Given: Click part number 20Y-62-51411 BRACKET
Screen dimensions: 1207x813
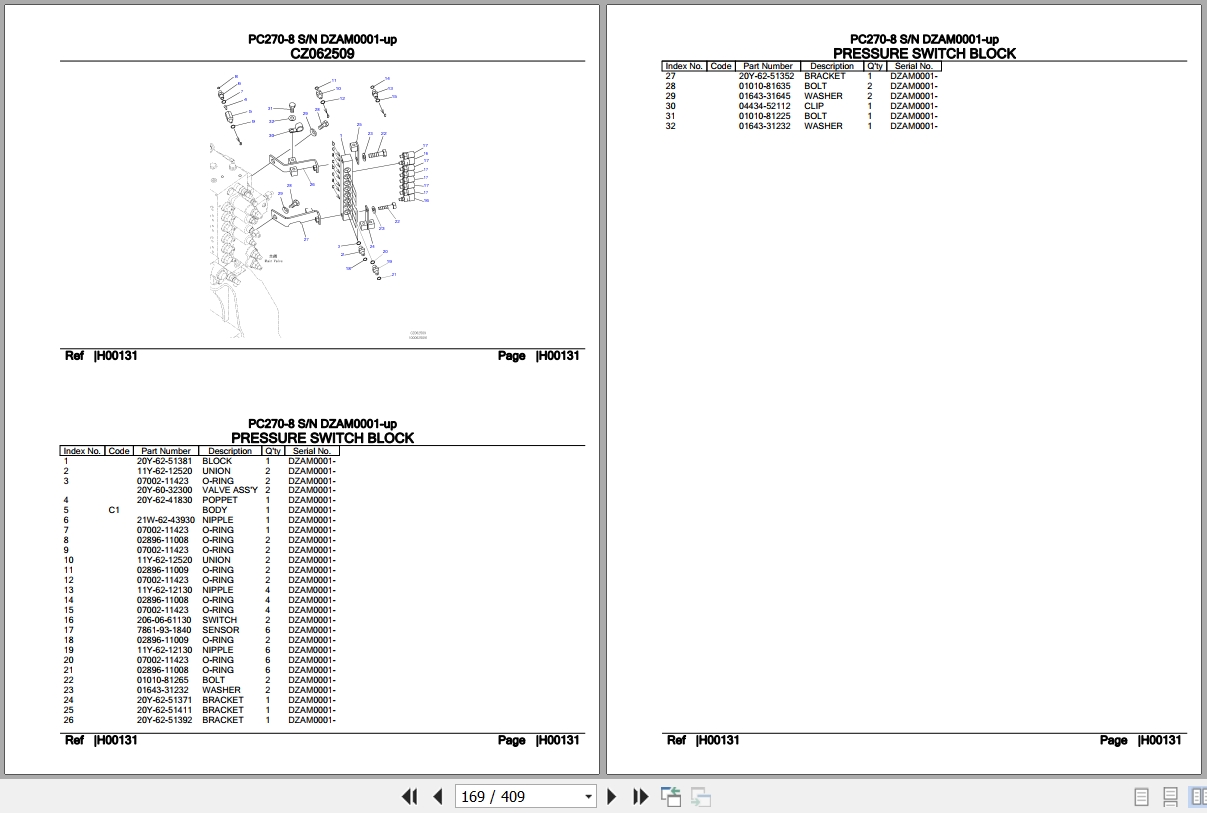Looking at the screenshot, I should [x=163, y=711].
